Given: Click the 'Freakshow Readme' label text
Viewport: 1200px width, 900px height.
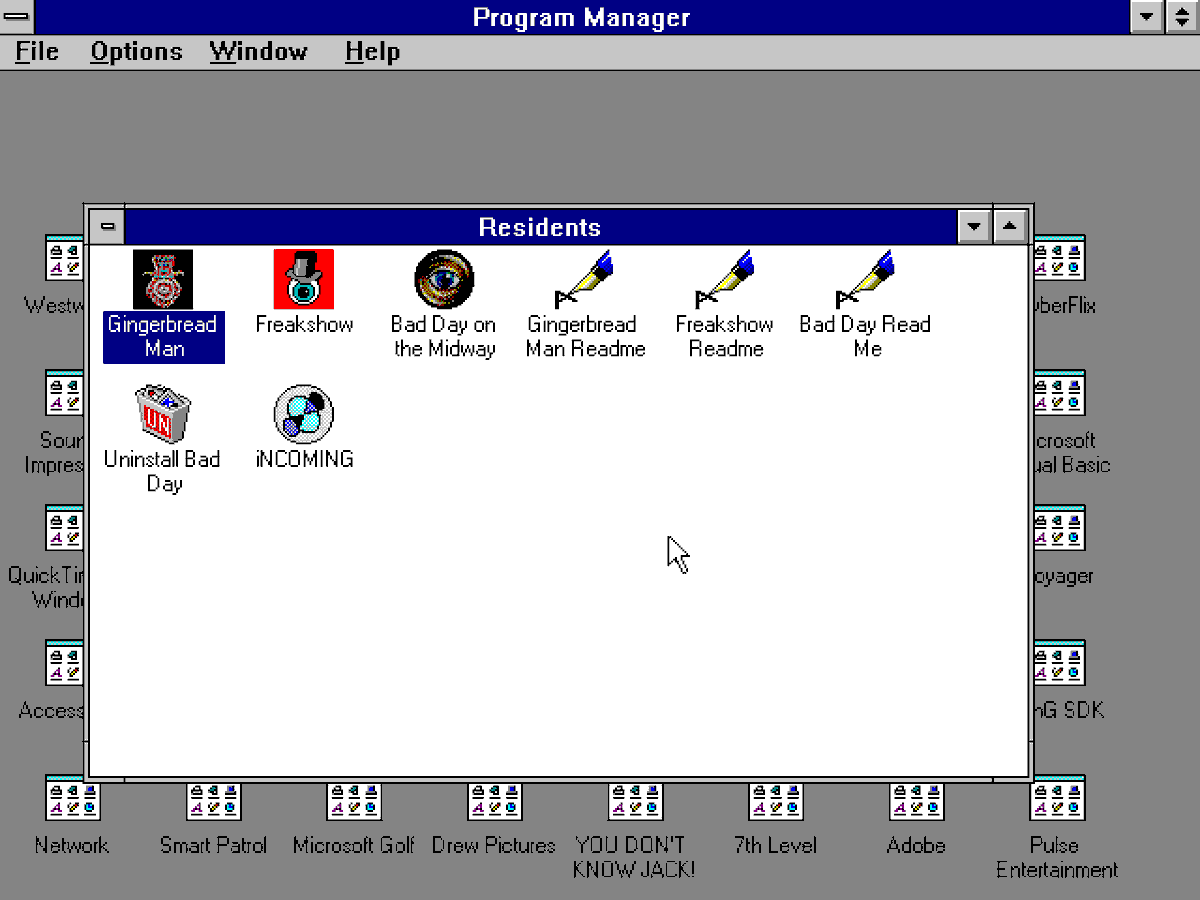Looking at the screenshot, I should 726,337.
